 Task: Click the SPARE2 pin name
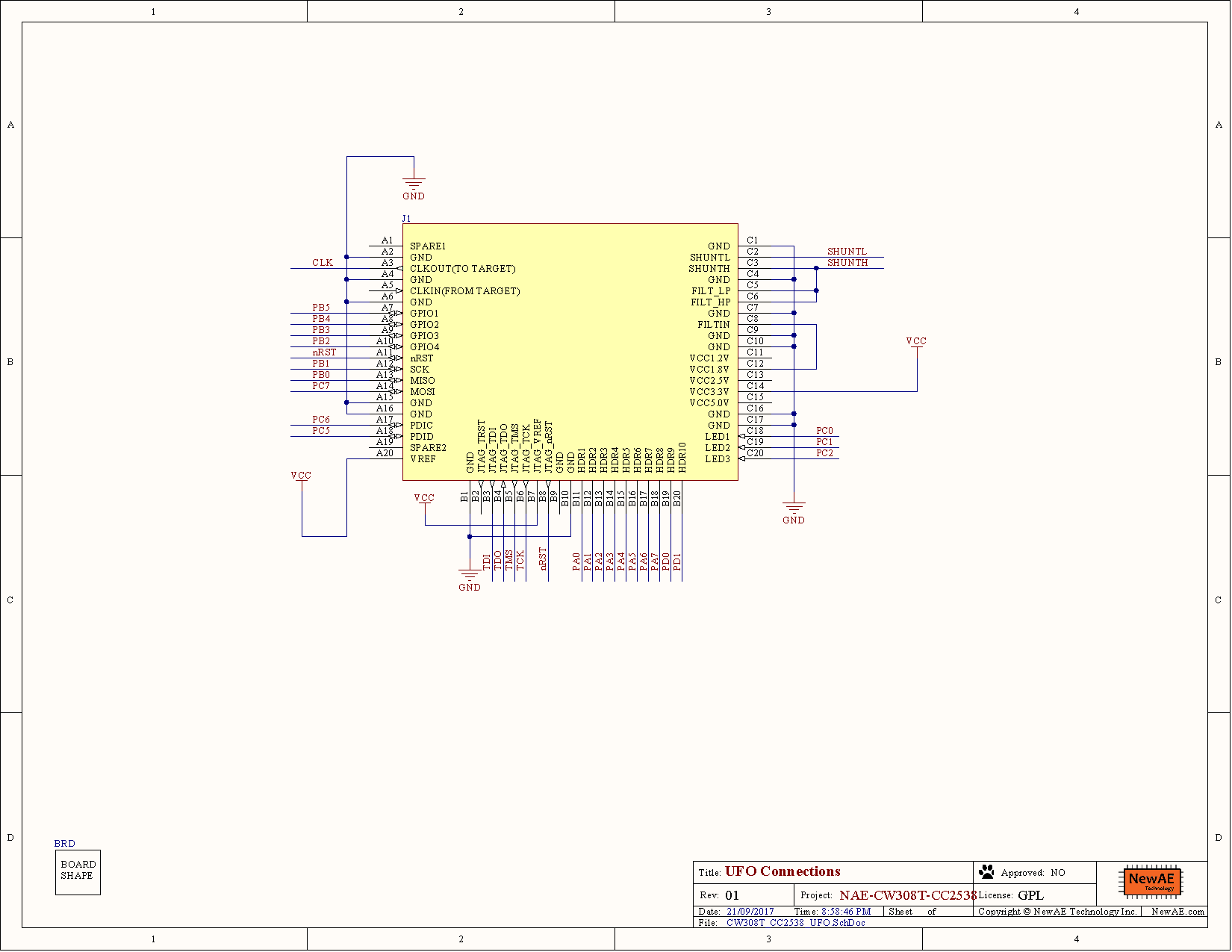pos(428,448)
